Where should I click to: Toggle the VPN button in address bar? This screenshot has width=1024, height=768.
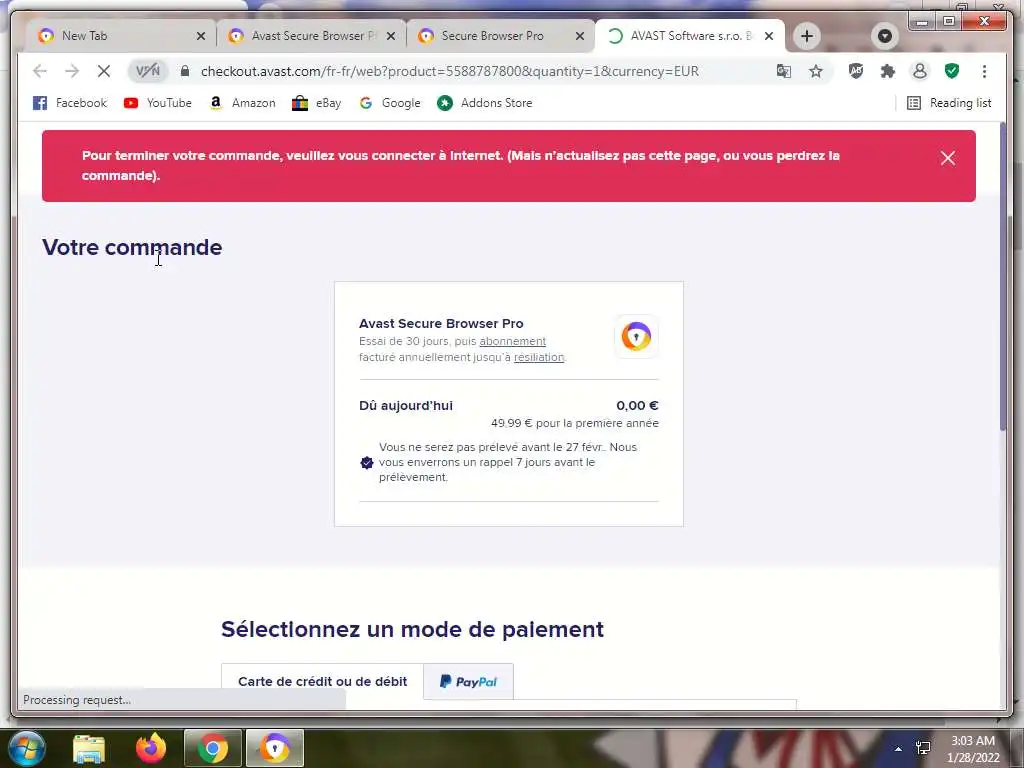coord(148,71)
